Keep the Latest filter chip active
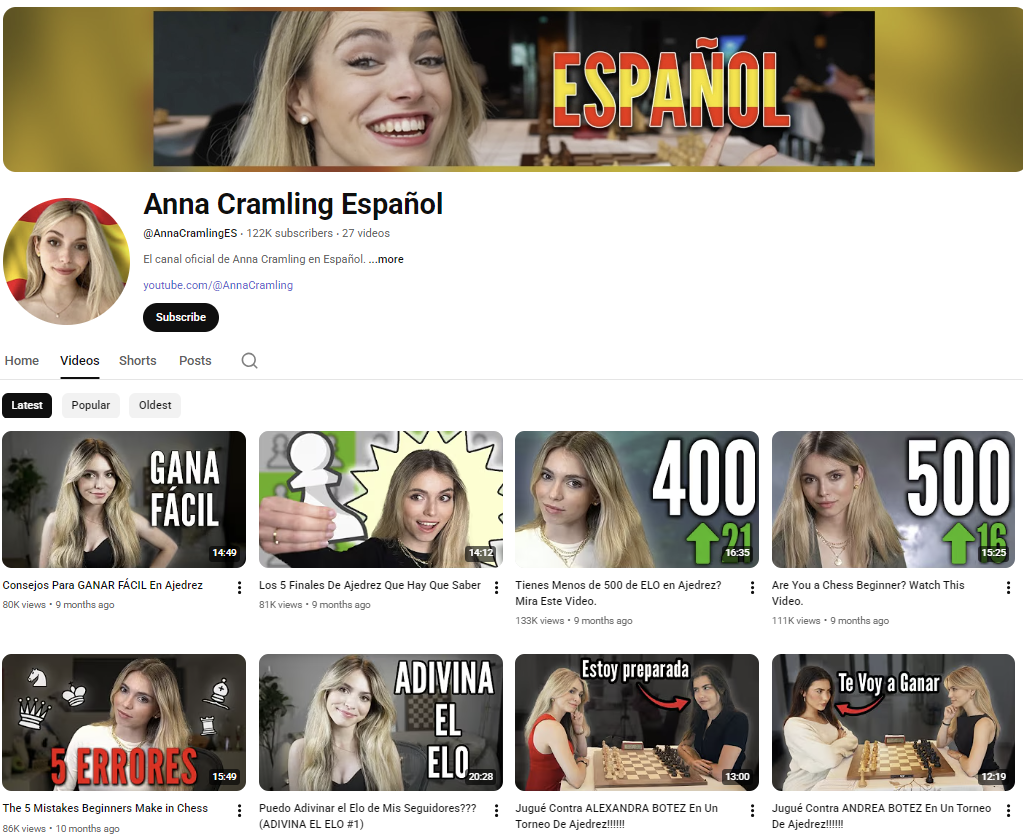The width and height of the screenshot is (1023, 834). tap(27, 405)
